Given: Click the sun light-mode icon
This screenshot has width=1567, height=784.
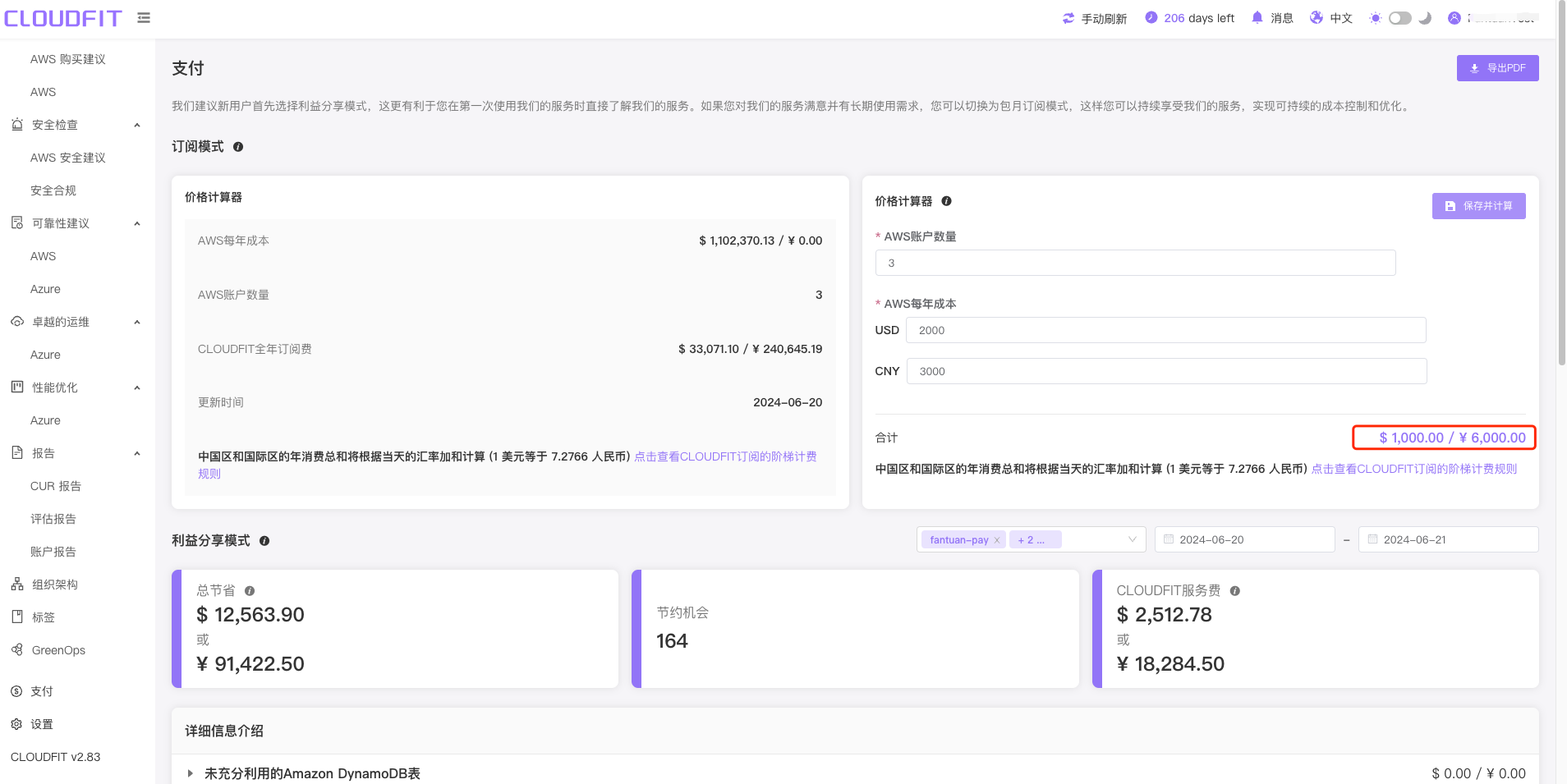Looking at the screenshot, I should pos(1376,18).
